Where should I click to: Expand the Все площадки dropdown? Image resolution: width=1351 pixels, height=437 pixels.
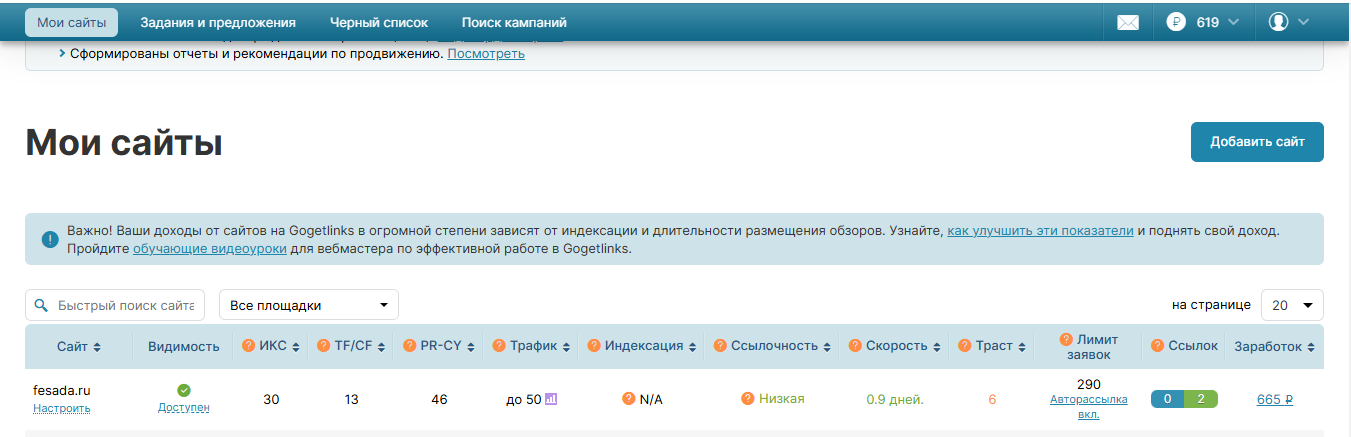pos(308,305)
